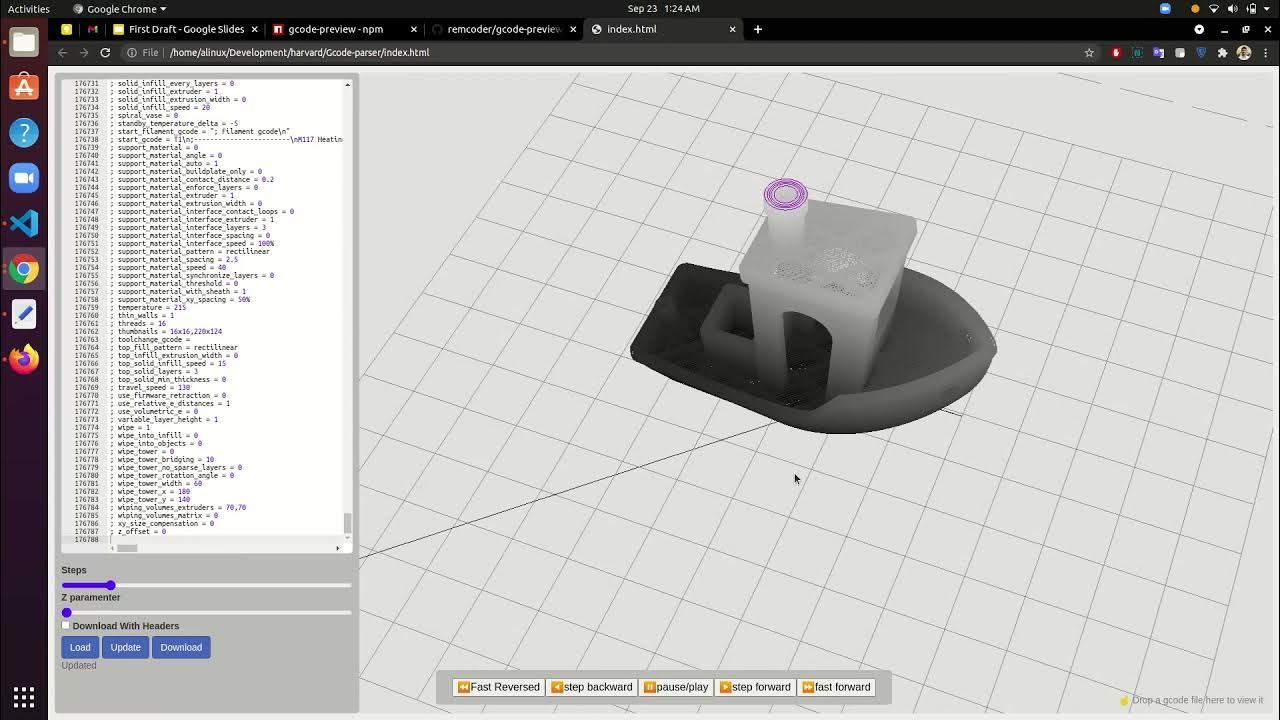Enable Download With Headers checkbox
The image size is (1280, 720).
point(66,626)
